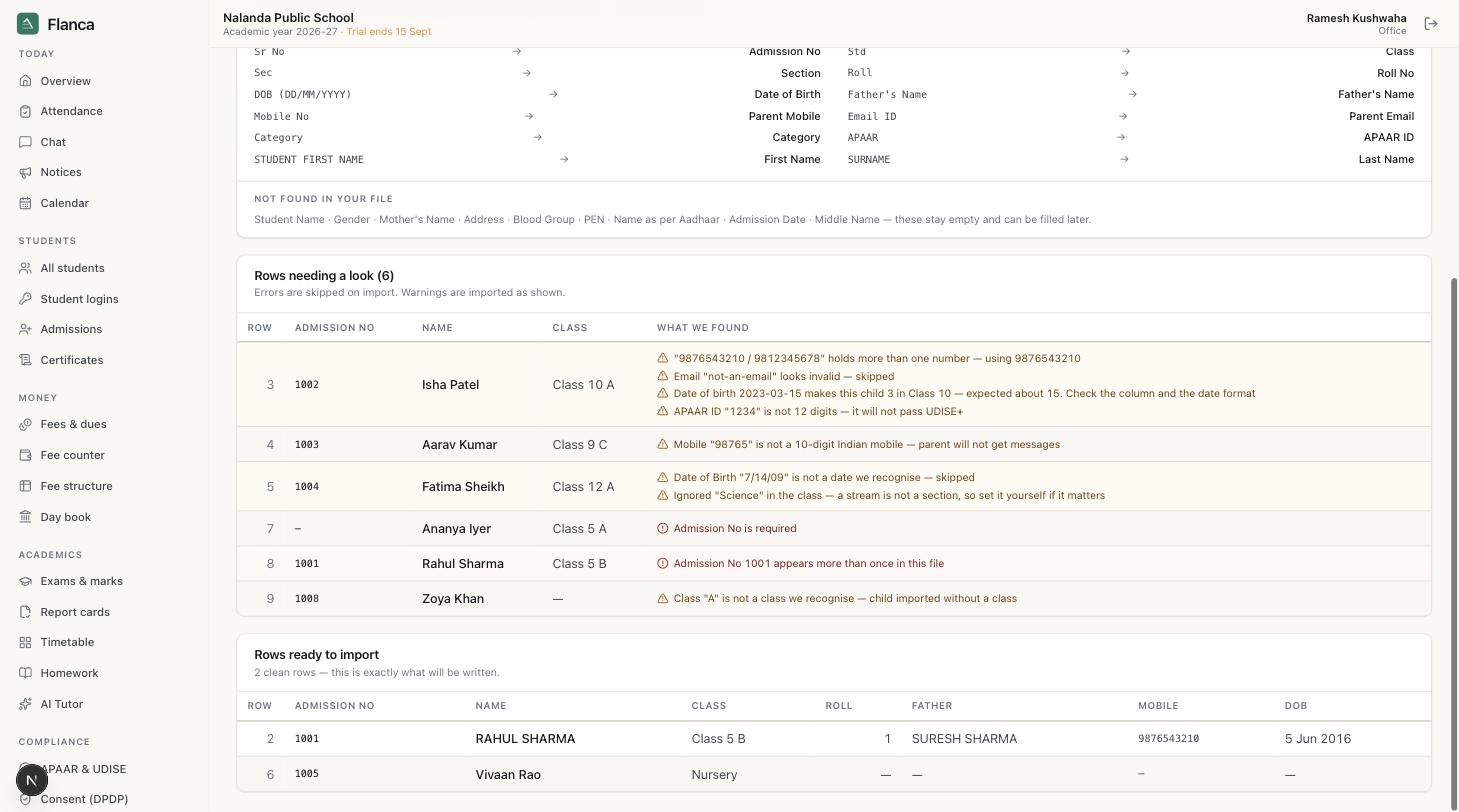Click the Student logins key icon
1459x812 pixels.
click(x=26, y=299)
